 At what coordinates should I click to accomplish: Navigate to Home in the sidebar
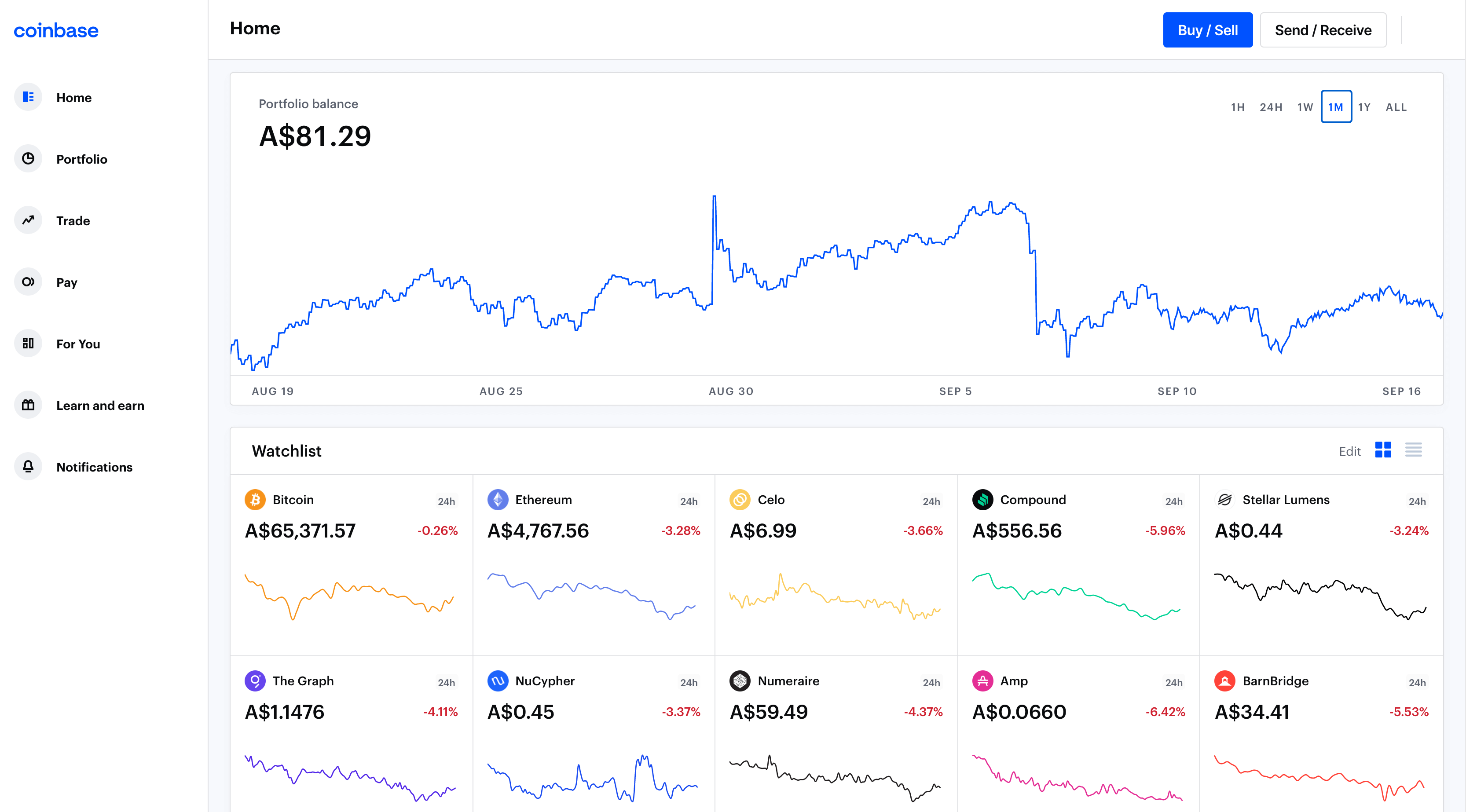(x=27, y=97)
